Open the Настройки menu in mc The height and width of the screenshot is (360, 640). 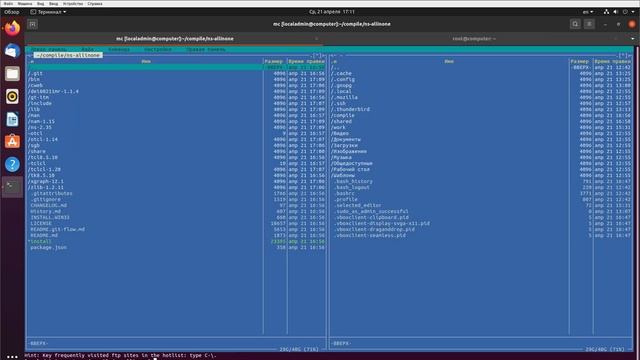pos(158,49)
